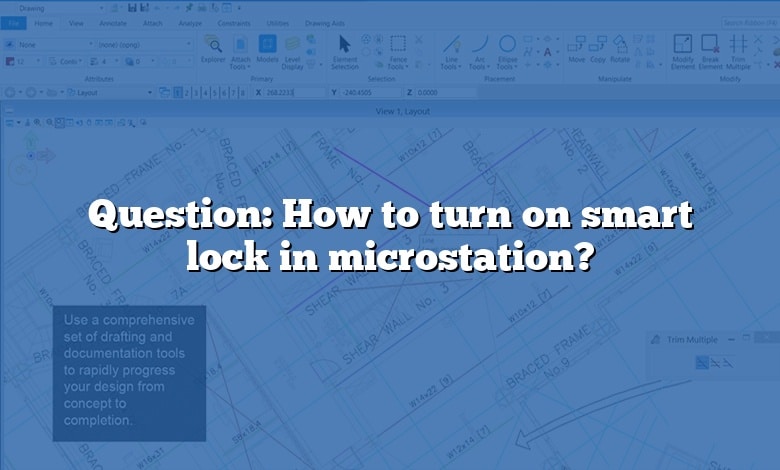Minimize the Trim Multiple tool dialog
This screenshot has width=780, height=470.
(731, 340)
